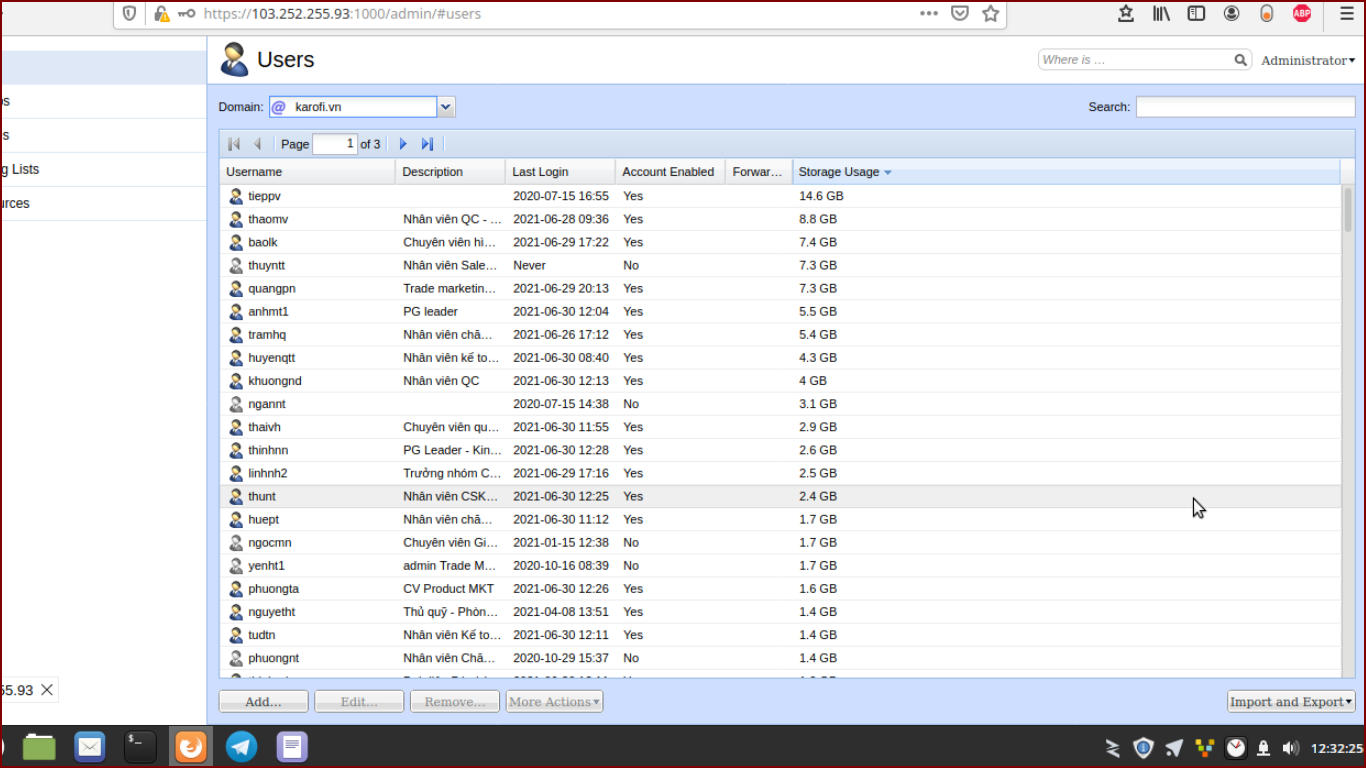Click the insecure lock icon in address bar

161,14
